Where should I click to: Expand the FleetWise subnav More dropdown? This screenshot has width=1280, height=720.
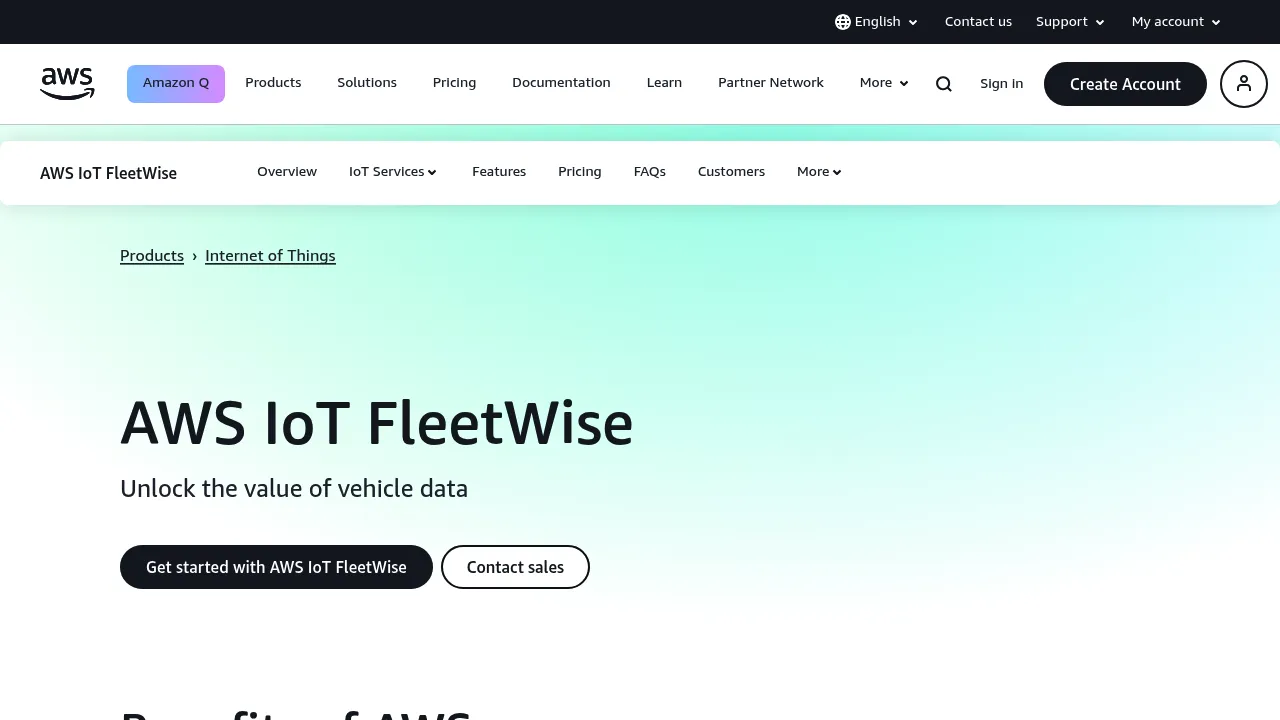819,172
